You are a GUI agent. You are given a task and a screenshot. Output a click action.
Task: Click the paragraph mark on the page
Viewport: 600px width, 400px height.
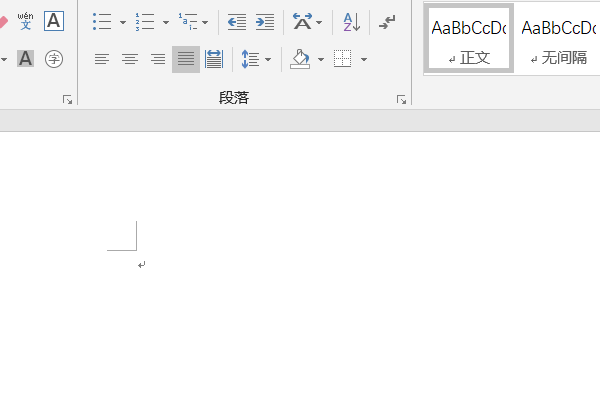142,264
